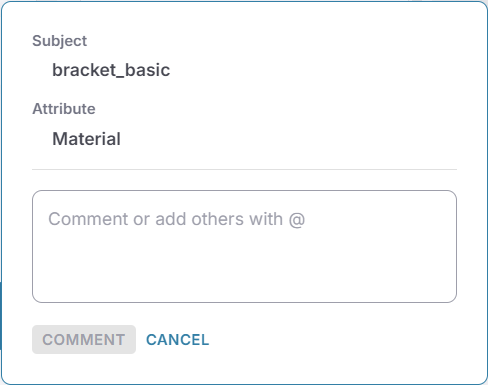
Task: Click the @ symbol in comment placeholder
Action: tap(297, 220)
